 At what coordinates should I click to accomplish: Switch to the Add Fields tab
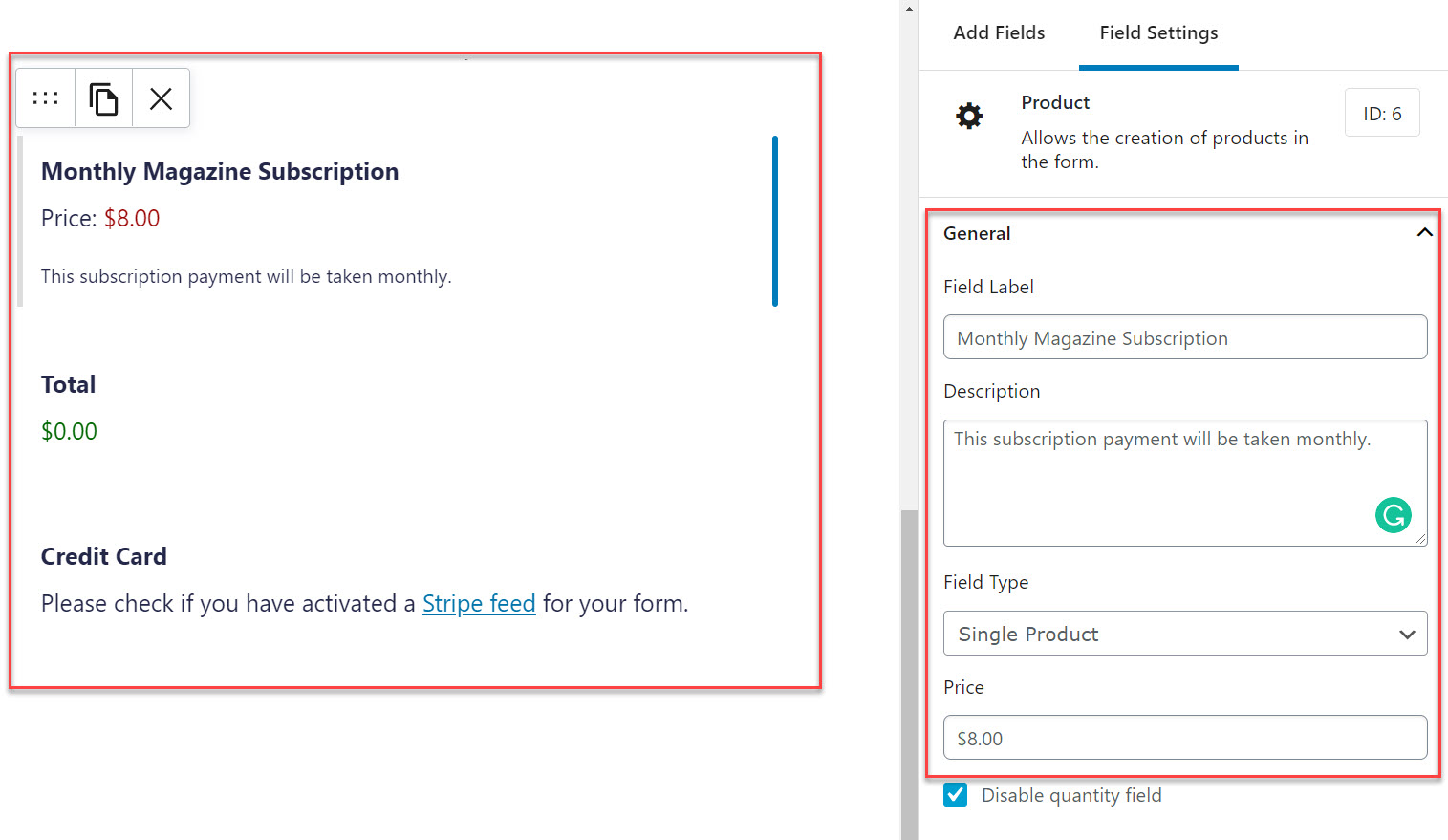pos(999,33)
